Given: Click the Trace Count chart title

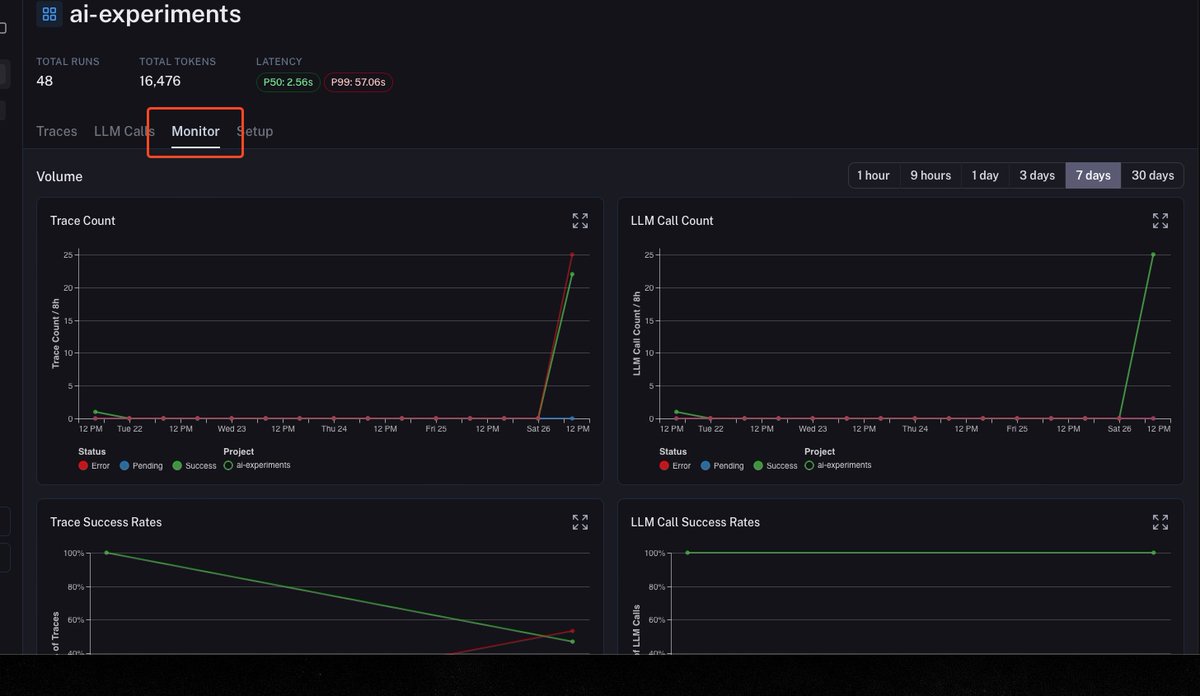Looking at the screenshot, I should pos(83,221).
